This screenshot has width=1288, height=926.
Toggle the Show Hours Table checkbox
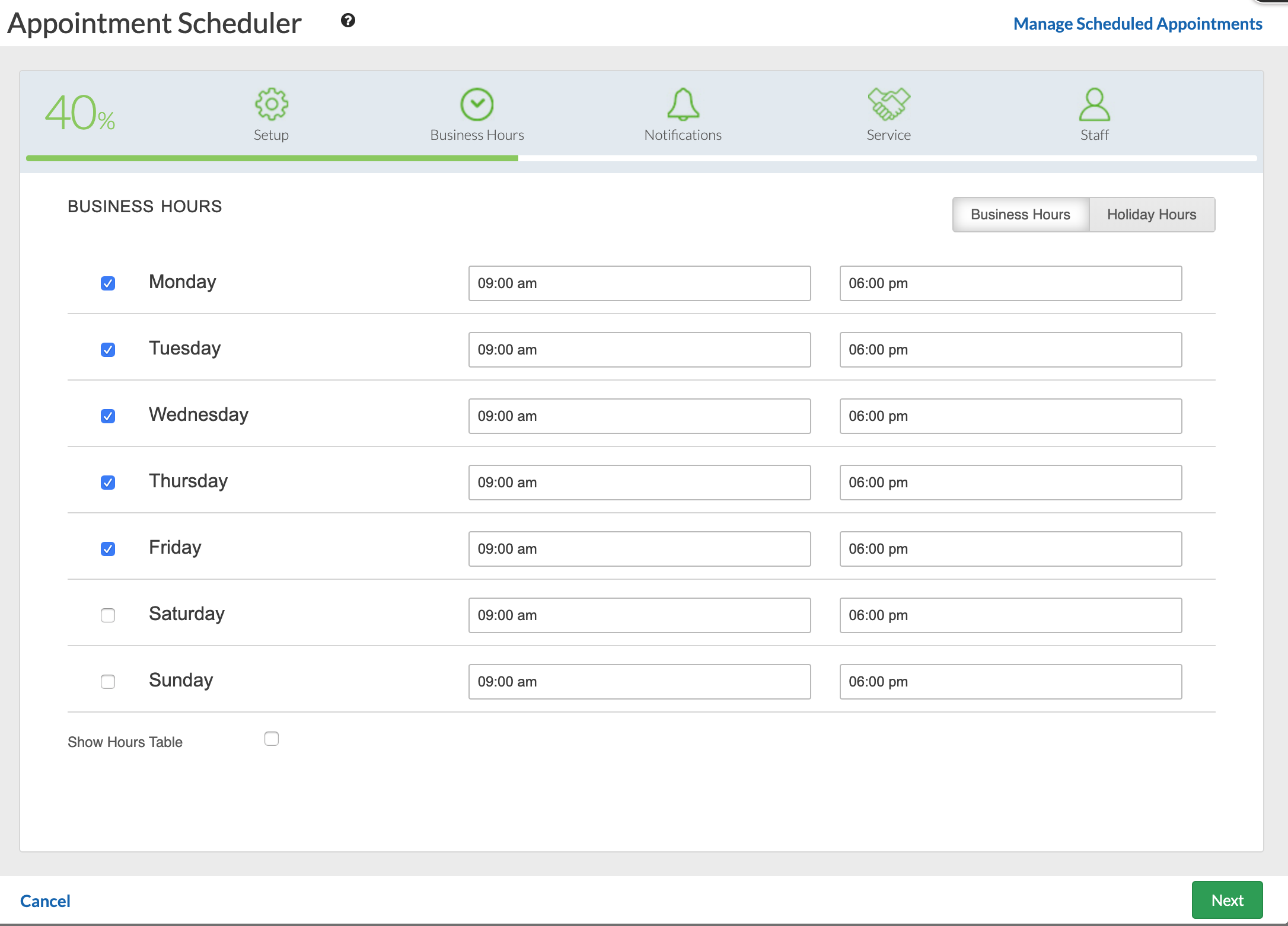point(272,739)
